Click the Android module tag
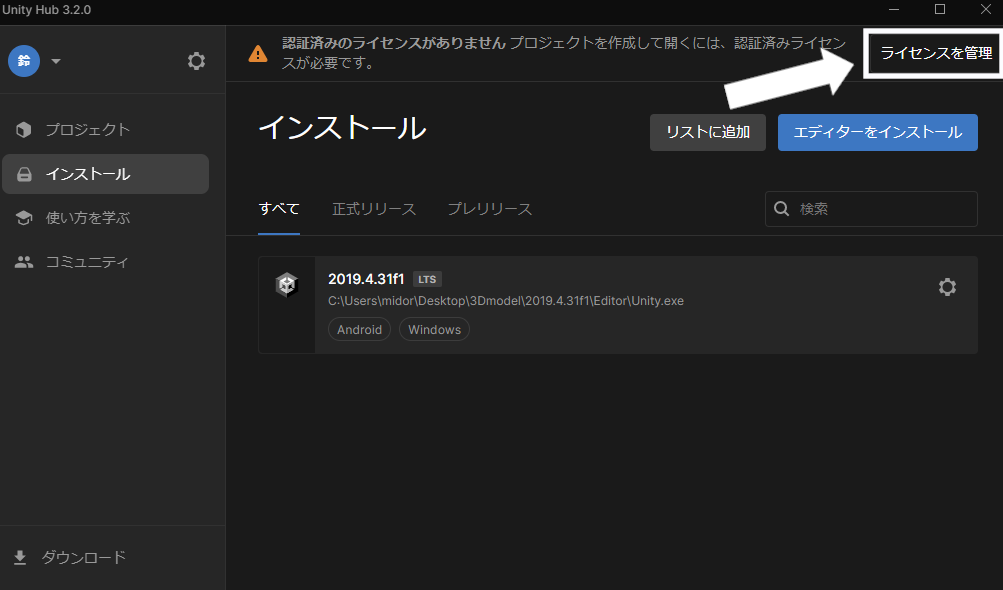The height and width of the screenshot is (590, 1003). point(359,330)
